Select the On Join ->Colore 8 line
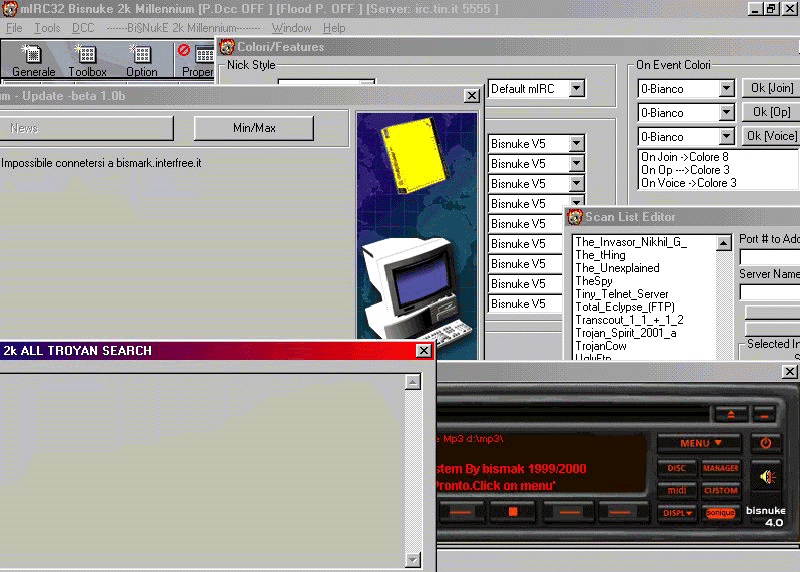 685,157
